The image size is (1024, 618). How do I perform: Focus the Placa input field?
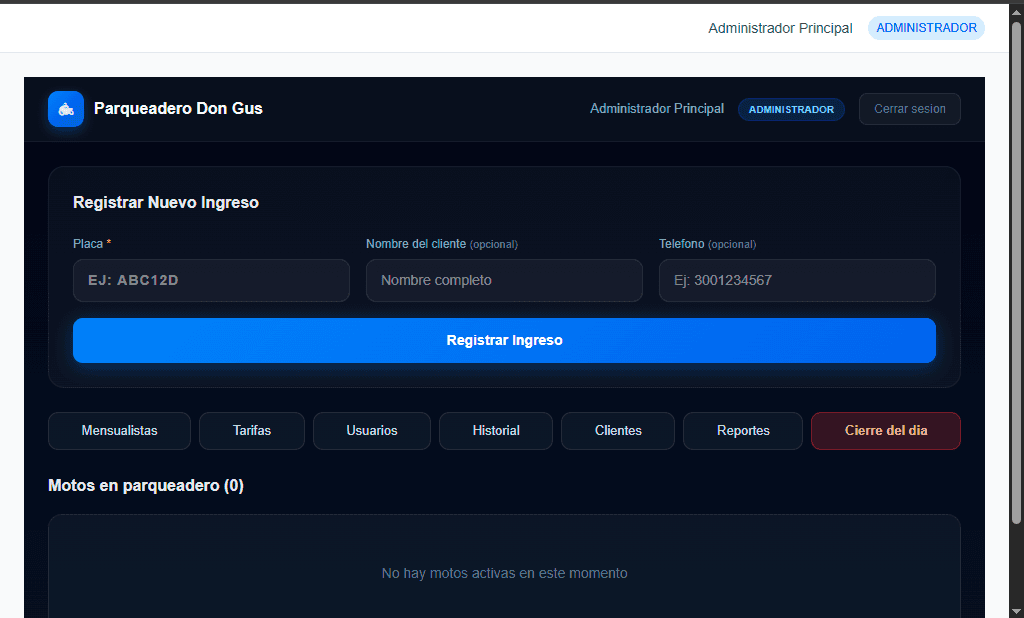coord(211,280)
